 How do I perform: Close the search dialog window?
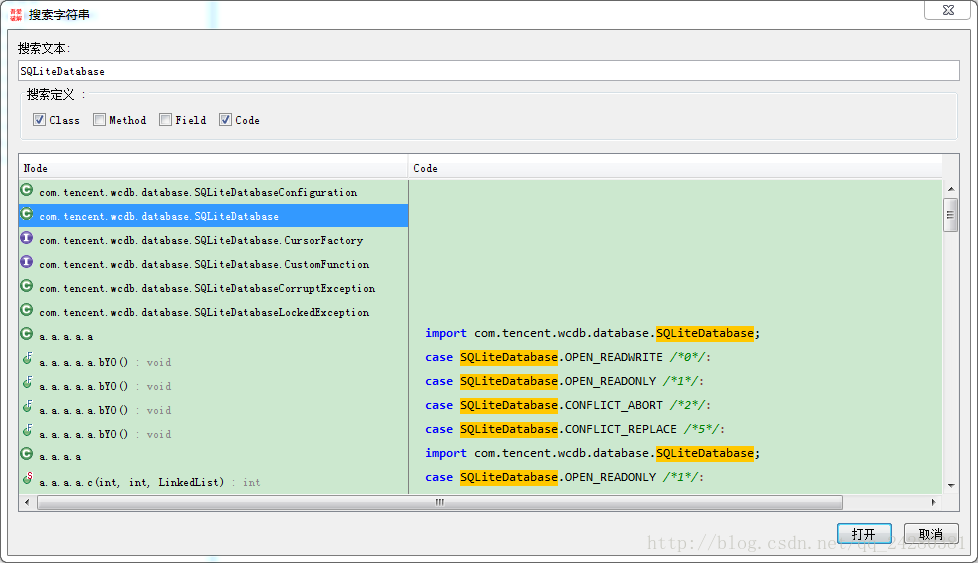(x=947, y=11)
